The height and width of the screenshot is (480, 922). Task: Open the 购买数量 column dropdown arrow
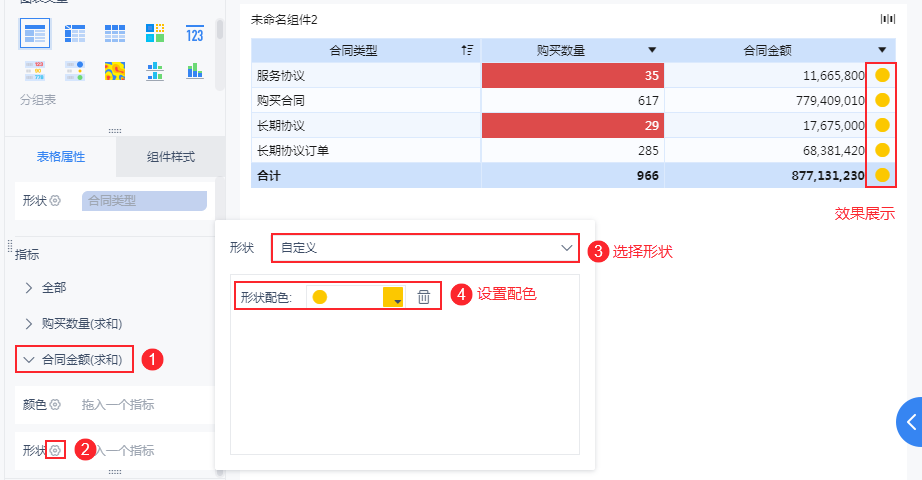(652, 51)
